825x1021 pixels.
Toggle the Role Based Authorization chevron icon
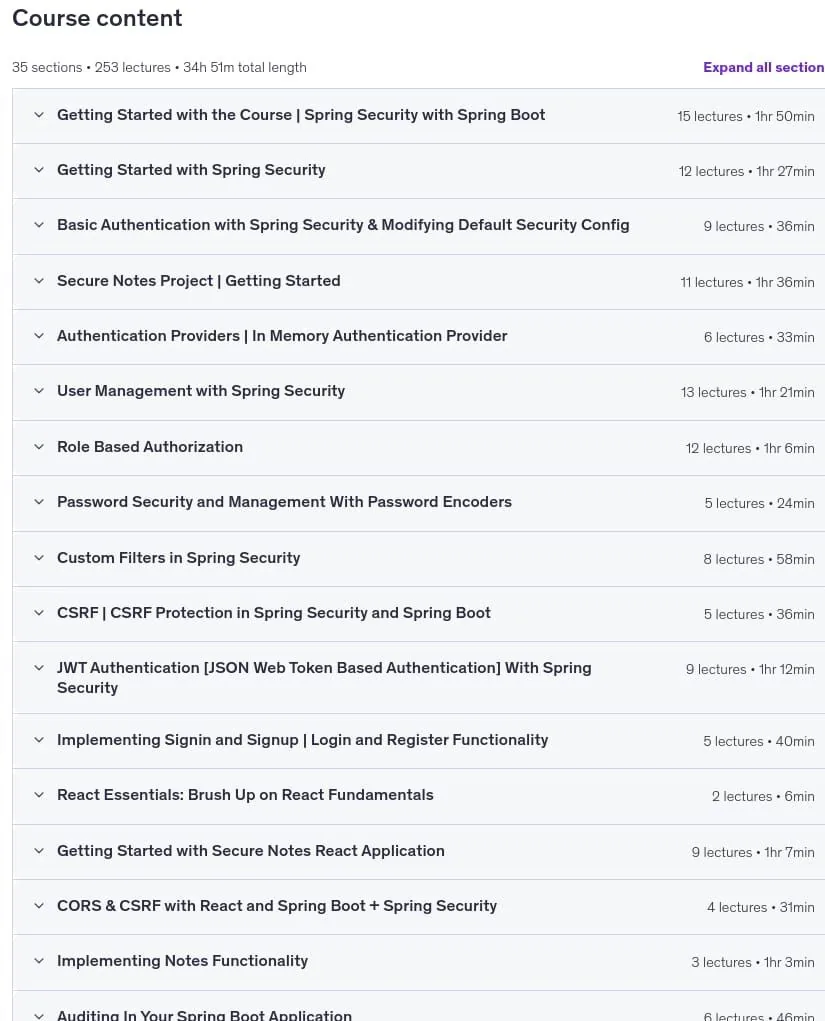click(39, 447)
